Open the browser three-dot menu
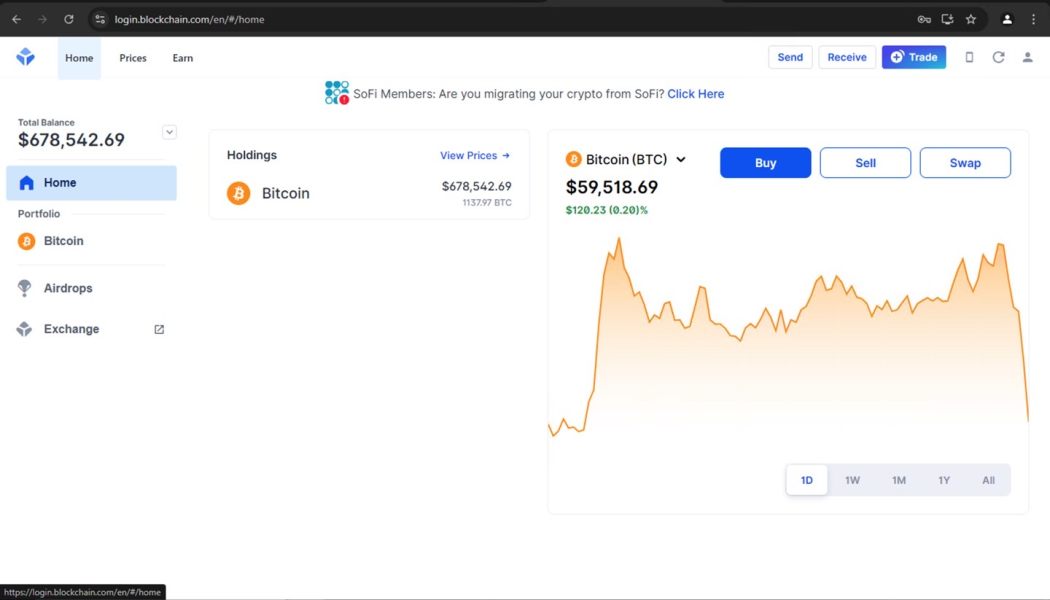This screenshot has width=1050, height=600. [1033, 19]
